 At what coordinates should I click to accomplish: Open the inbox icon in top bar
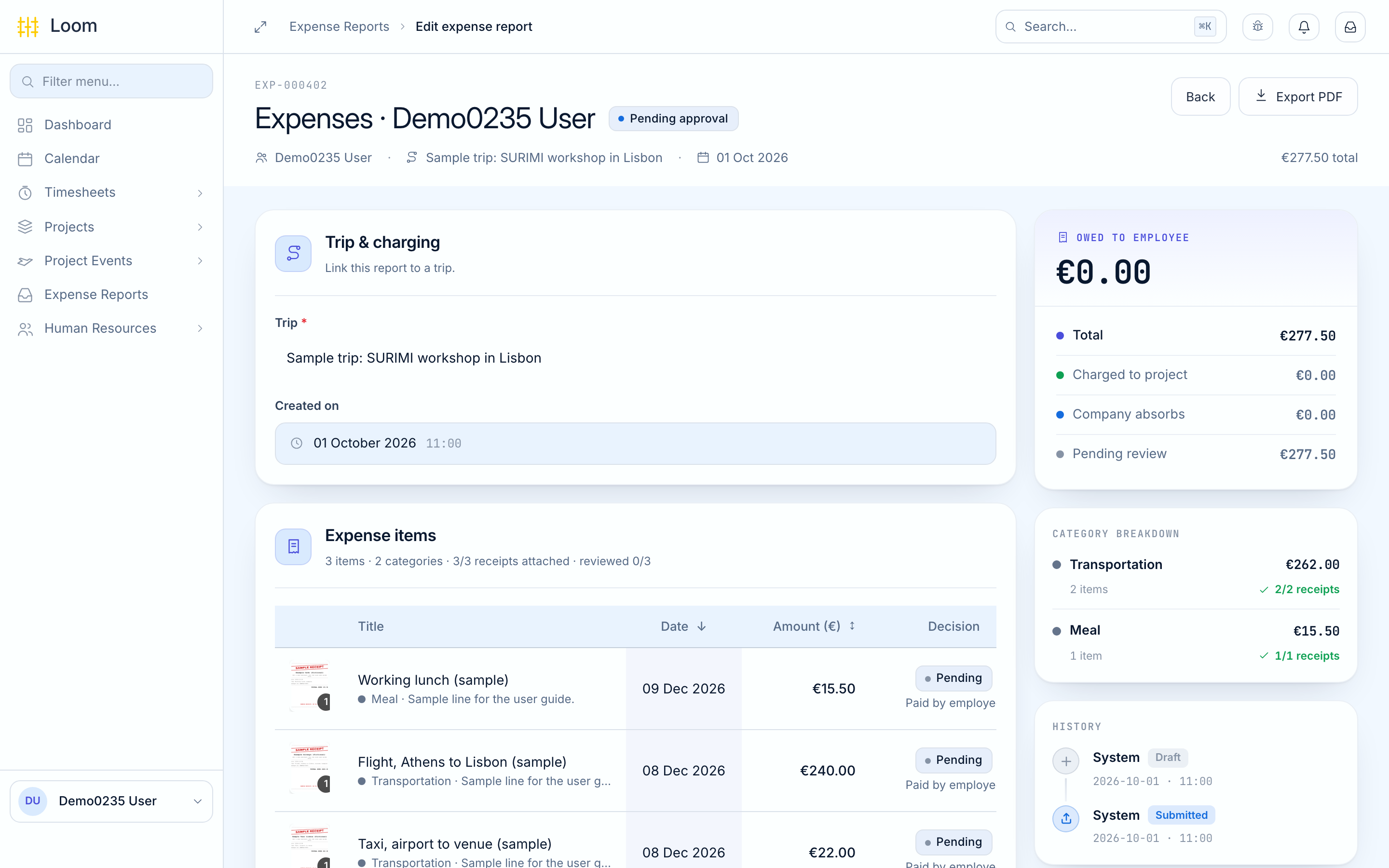pyautogui.click(x=1350, y=27)
